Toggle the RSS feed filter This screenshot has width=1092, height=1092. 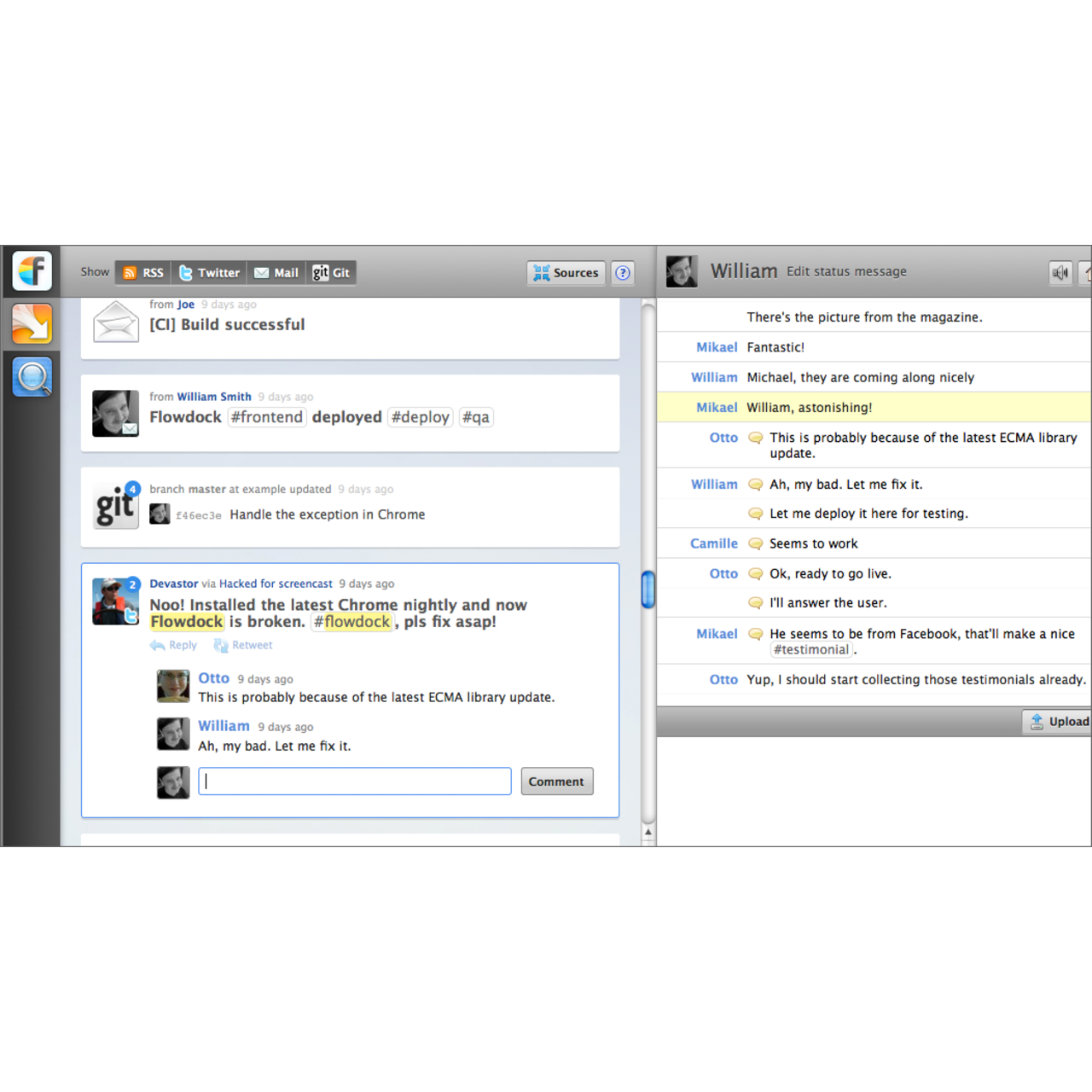pyautogui.click(x=142, y=272)
